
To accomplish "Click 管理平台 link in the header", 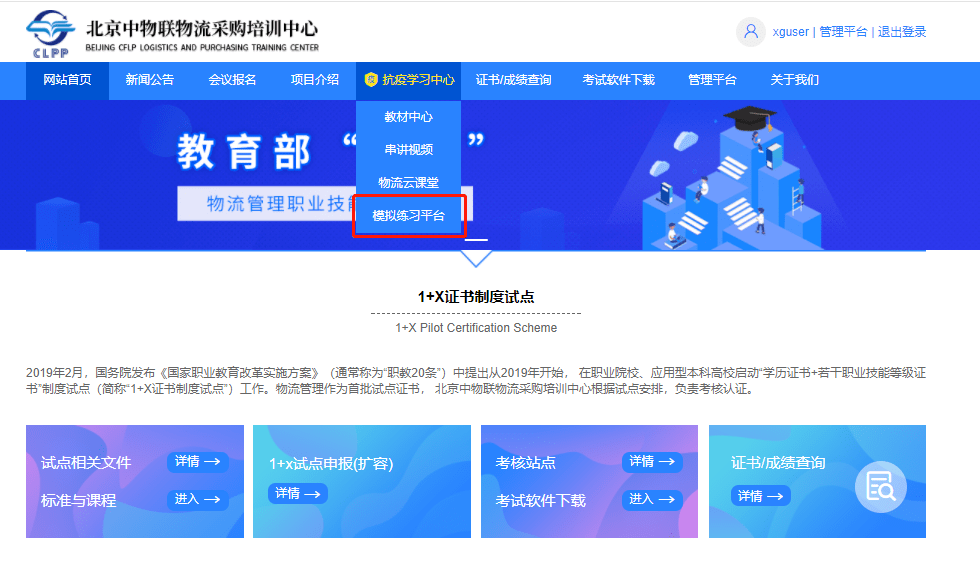I will point(843,32).
